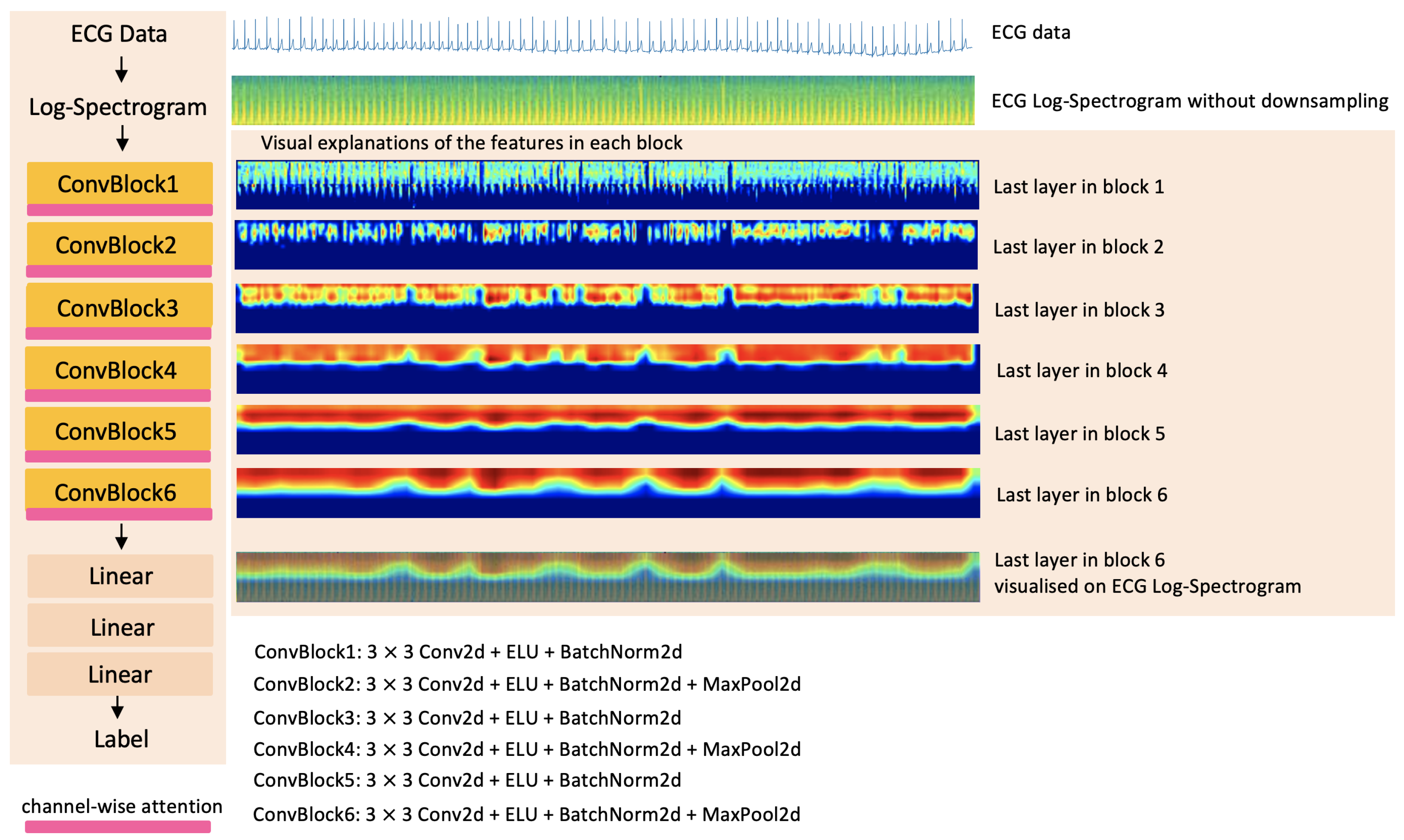Click block 6 last layer heatmap

608,493
